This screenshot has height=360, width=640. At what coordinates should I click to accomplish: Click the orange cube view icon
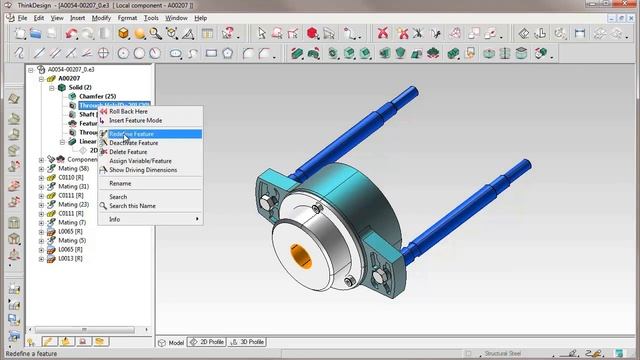pyautogui.click(x=123, y=33)
